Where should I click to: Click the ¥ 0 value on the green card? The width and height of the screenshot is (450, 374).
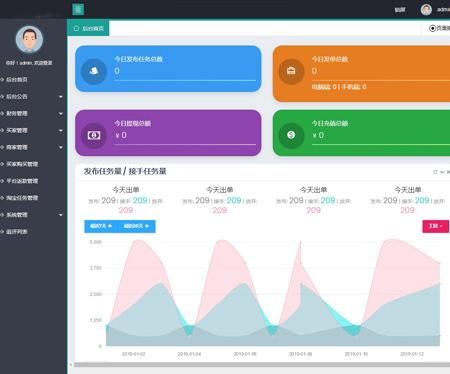[x=318, y=135]
